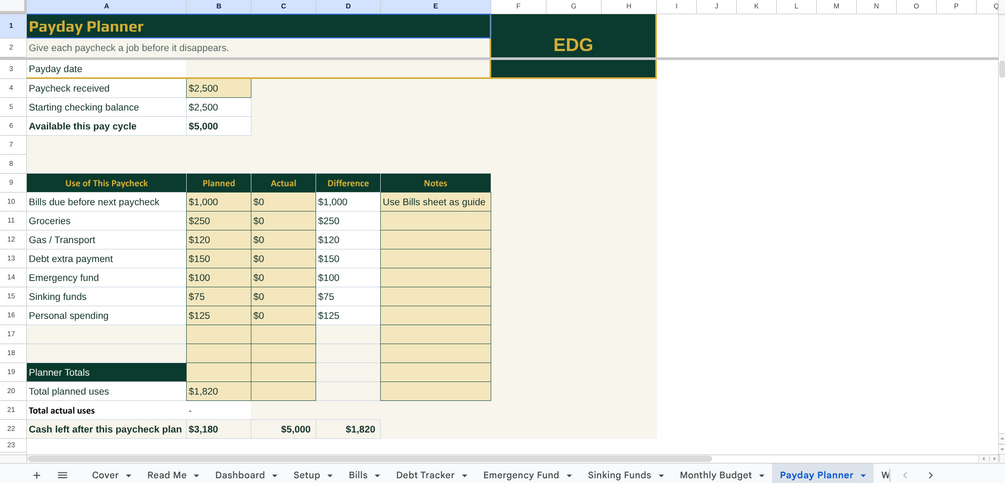Select row 10 header
This screenshot has width=1005, height=483.
13,202
